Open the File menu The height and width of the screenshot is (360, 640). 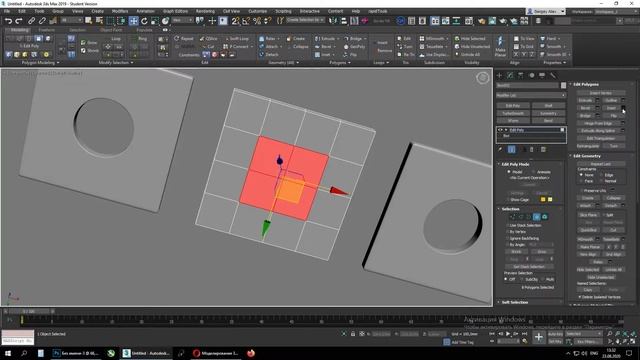pyautogui.click(x=7, y=11)
